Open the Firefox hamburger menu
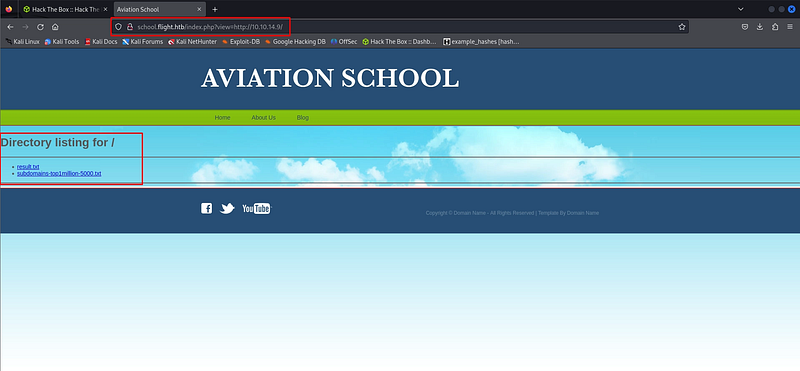 pos(790,27)
